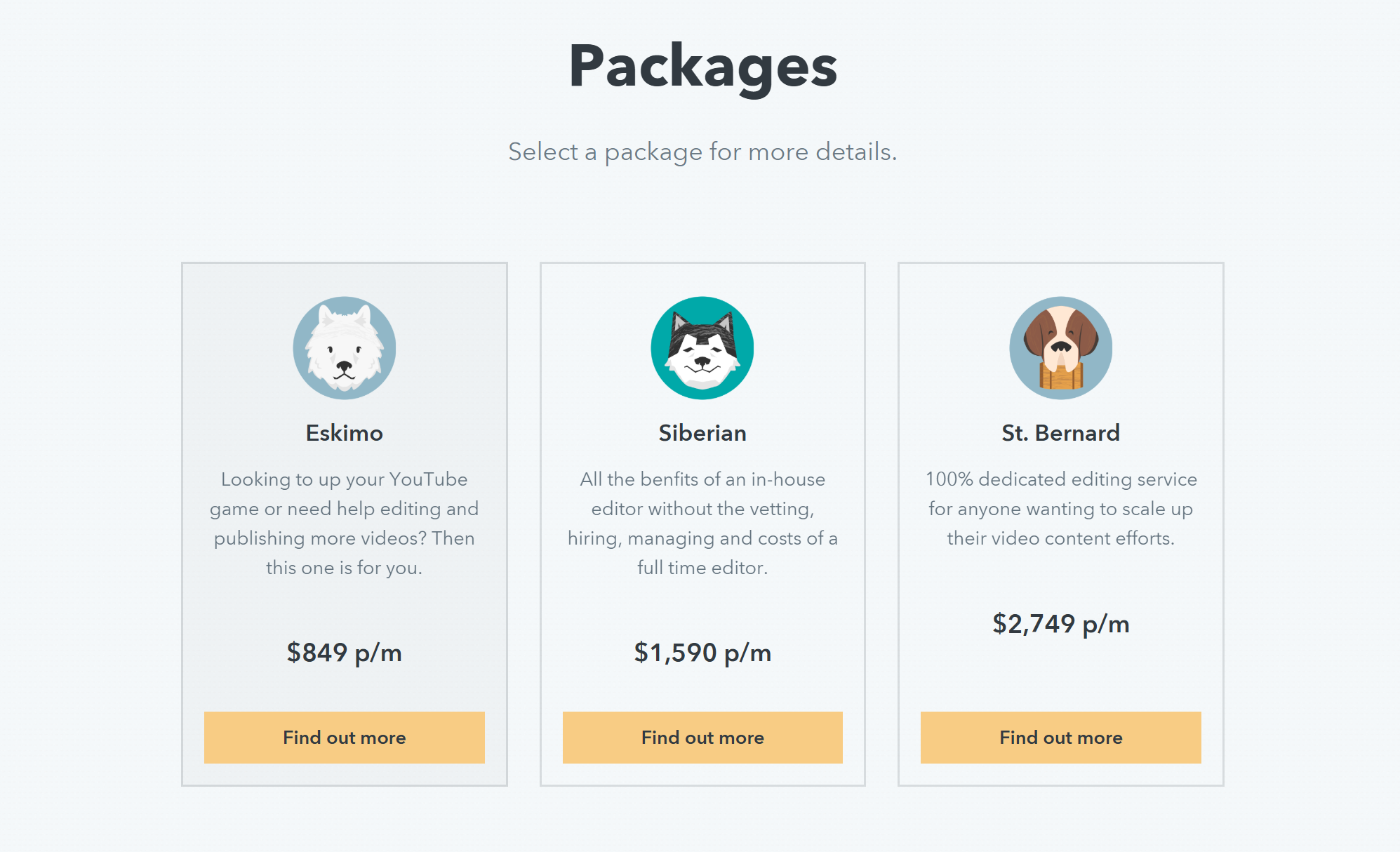Click the 'Select a package' subtitle text

[x=702, y=152]
